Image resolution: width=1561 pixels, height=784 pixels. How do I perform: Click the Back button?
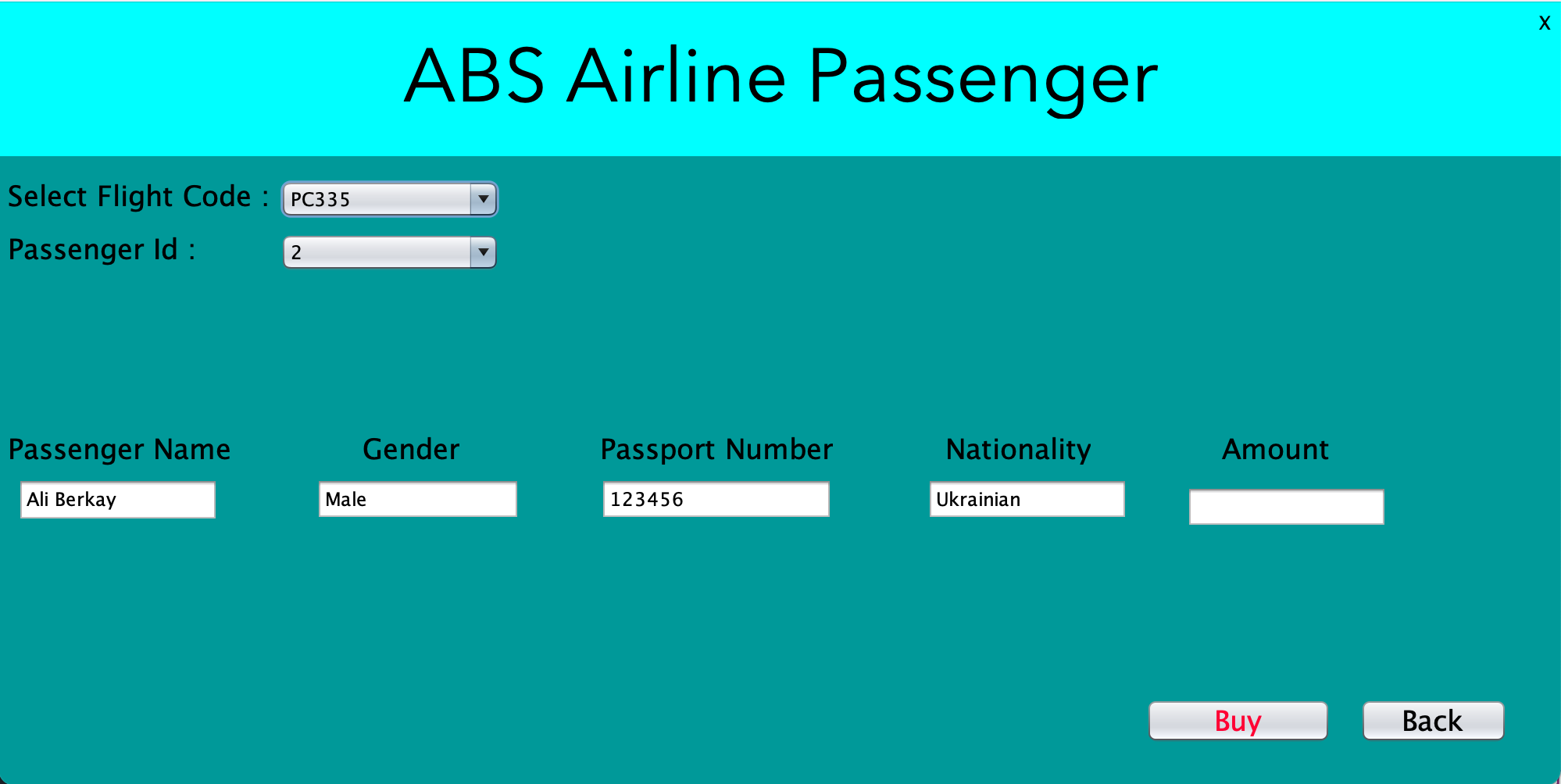(x=1433, y=720)
